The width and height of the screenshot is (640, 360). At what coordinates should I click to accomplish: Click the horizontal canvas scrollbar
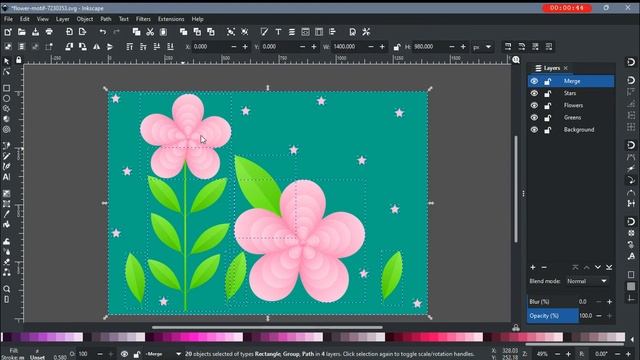pyautogui.click(x=267, y=327)
